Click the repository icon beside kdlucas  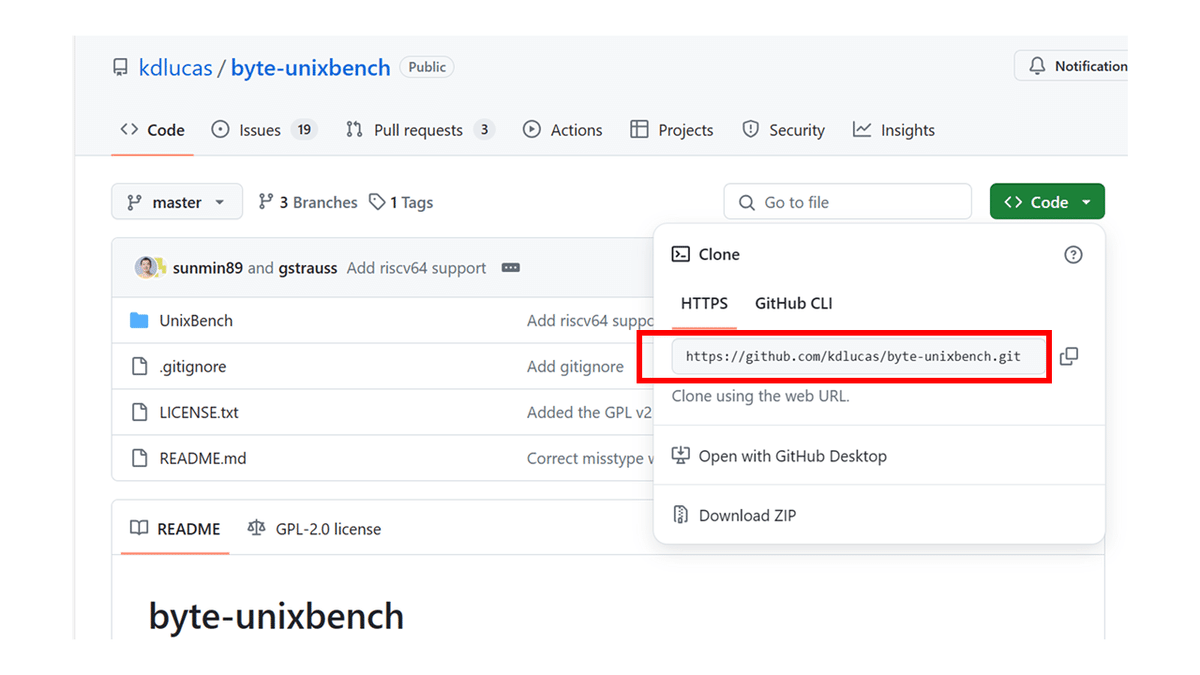click(120, 68)
